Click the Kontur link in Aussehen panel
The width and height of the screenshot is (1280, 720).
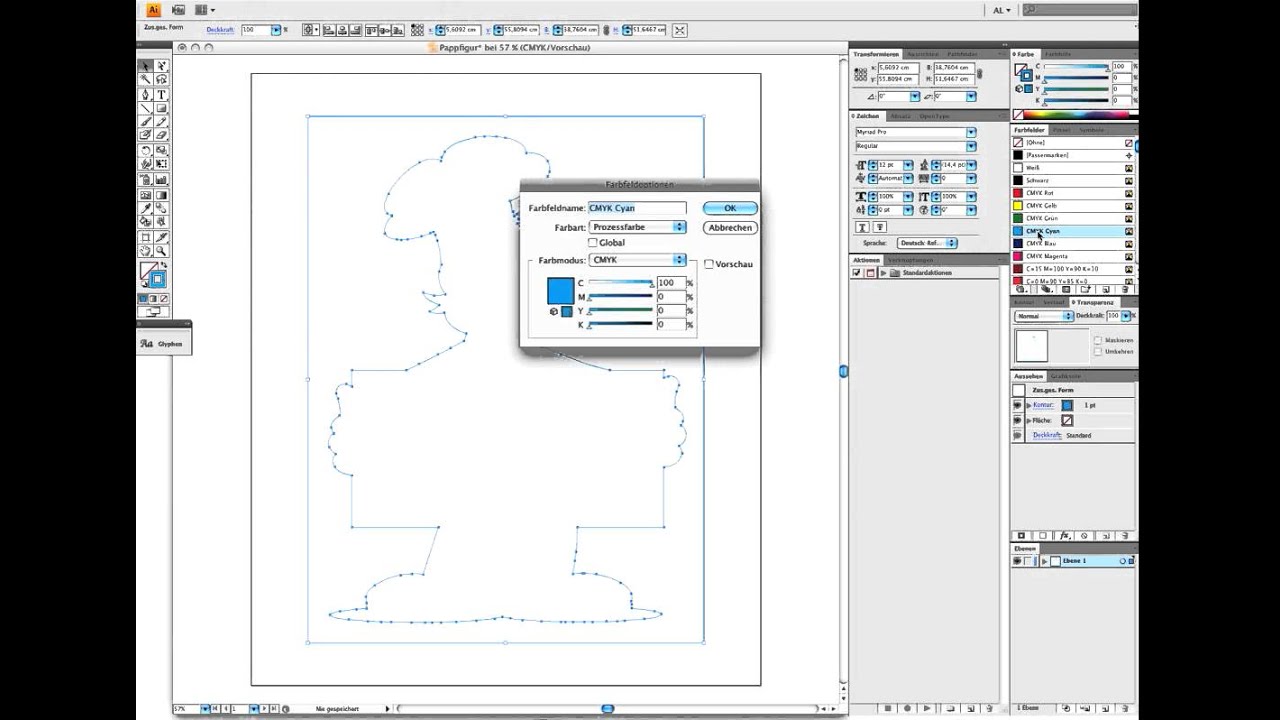1044,405
